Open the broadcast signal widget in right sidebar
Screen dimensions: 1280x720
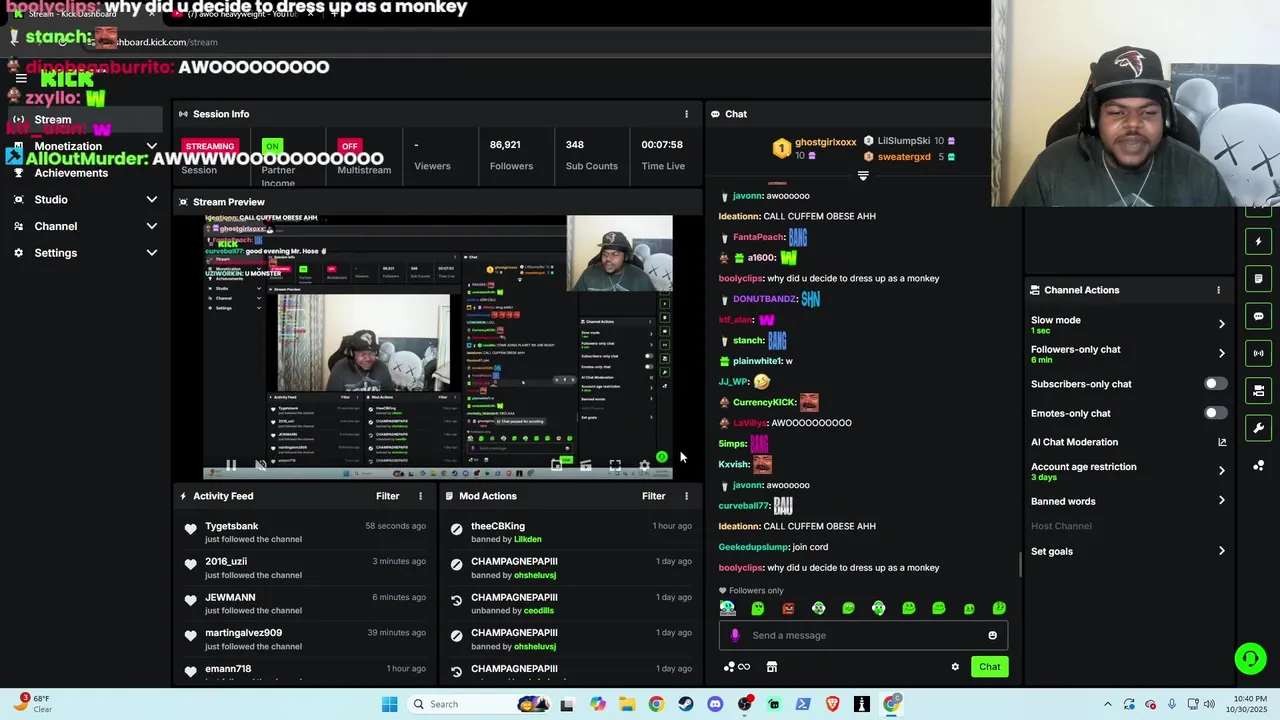point(1258,353)
